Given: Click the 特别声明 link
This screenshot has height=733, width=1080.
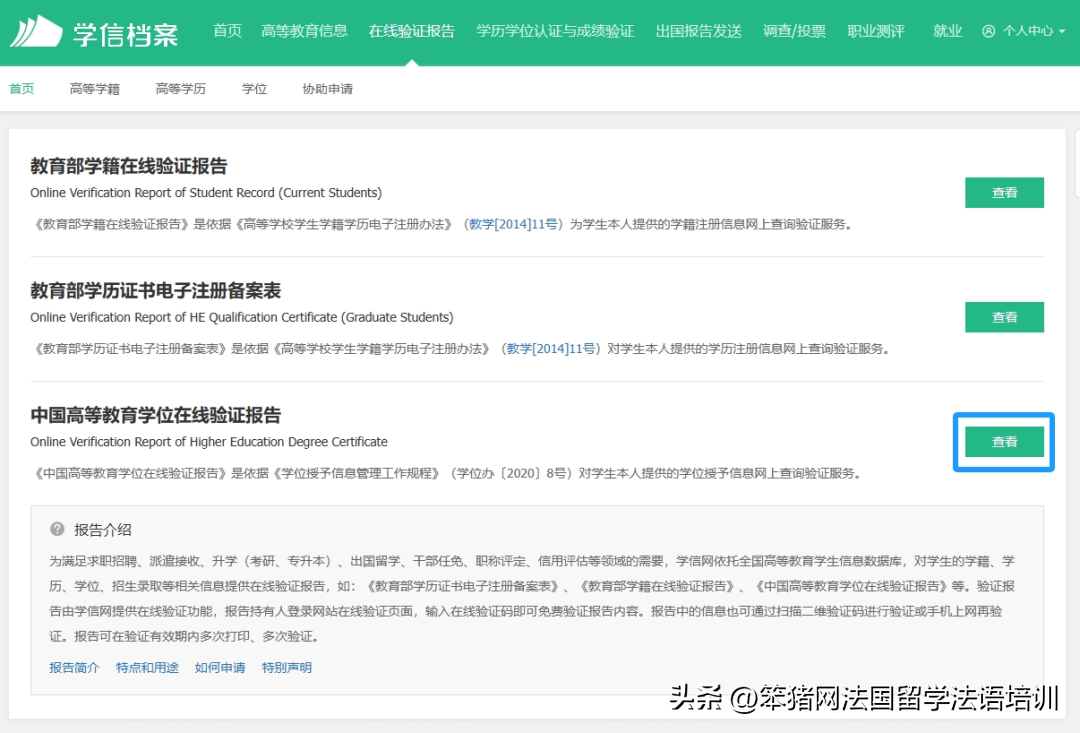Looking at the screenshot, I should tap(287, 667).
